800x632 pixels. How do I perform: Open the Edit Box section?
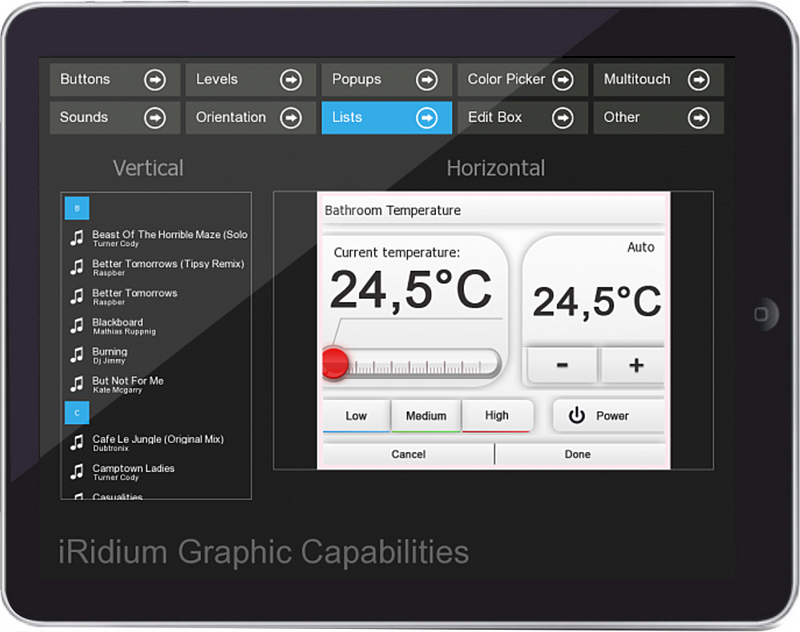point(520,118)
